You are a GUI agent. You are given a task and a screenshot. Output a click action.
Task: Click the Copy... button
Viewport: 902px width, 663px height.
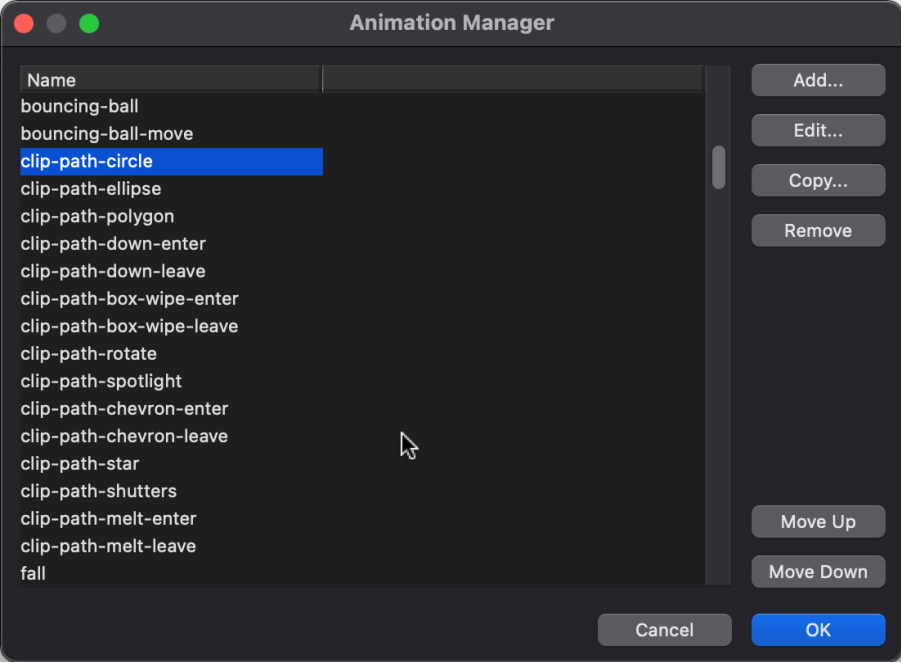click(817, 181)
